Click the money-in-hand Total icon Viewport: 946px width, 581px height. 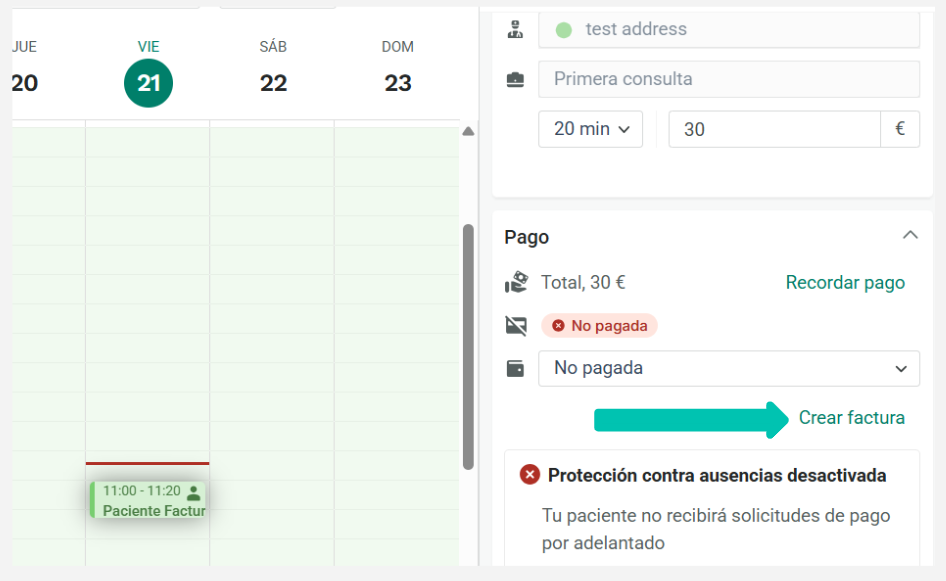pos(516,282)
